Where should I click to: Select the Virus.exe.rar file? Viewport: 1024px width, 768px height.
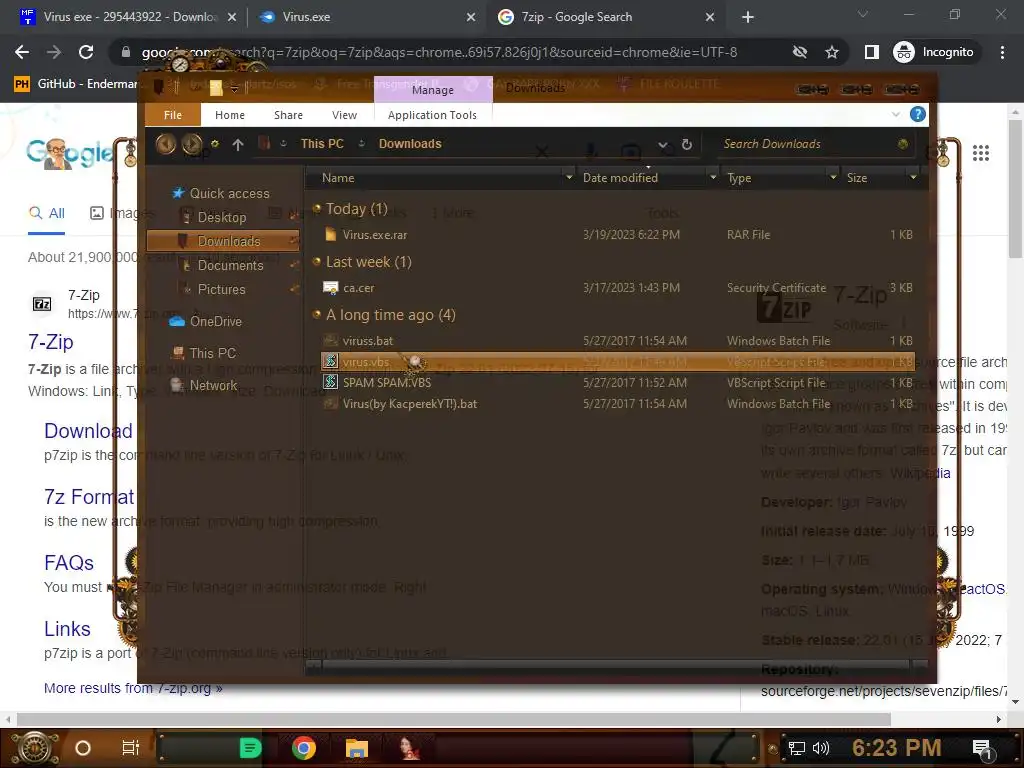point(618,234)
